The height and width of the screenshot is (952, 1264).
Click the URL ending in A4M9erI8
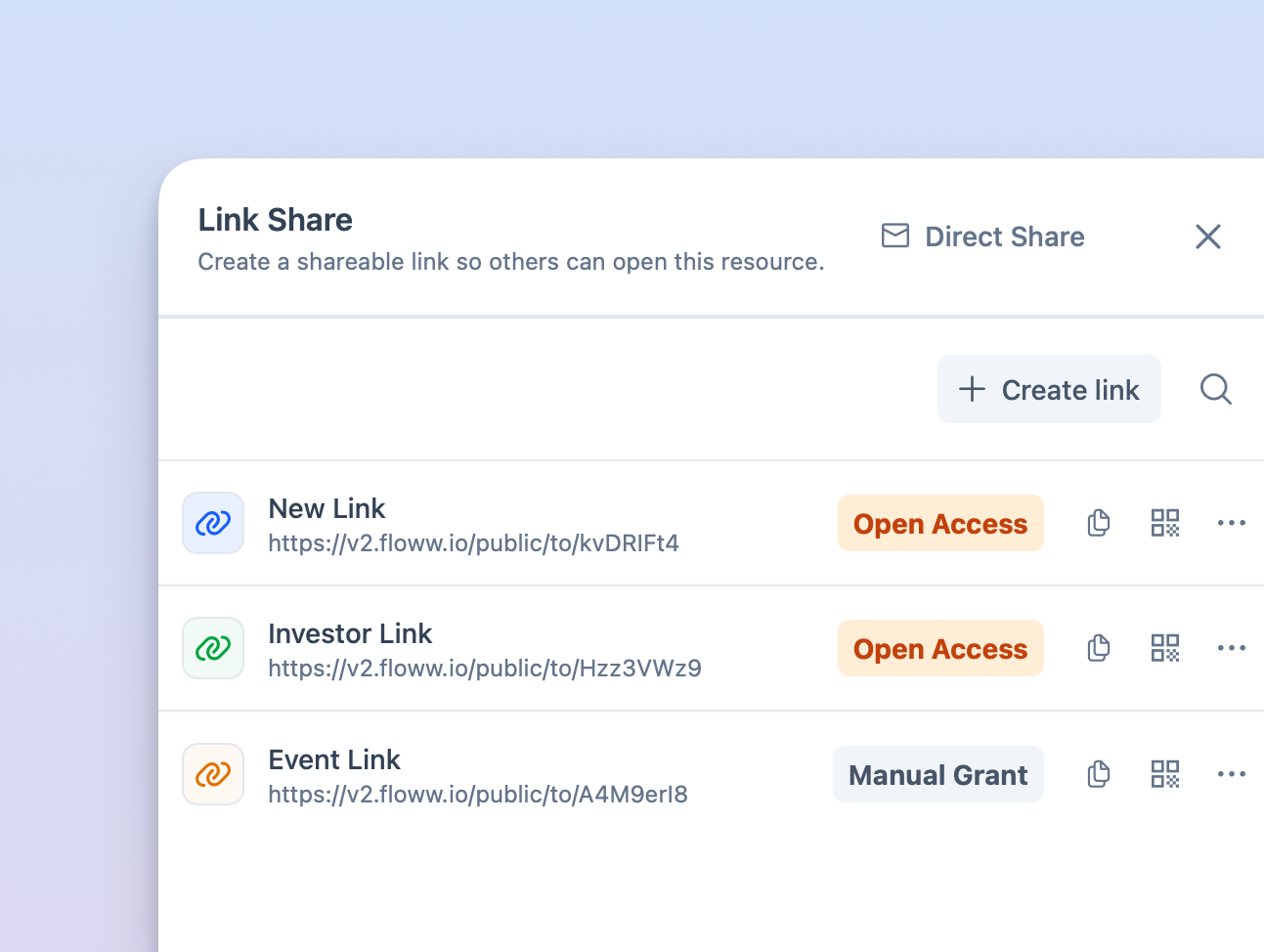tap(478, 795)
